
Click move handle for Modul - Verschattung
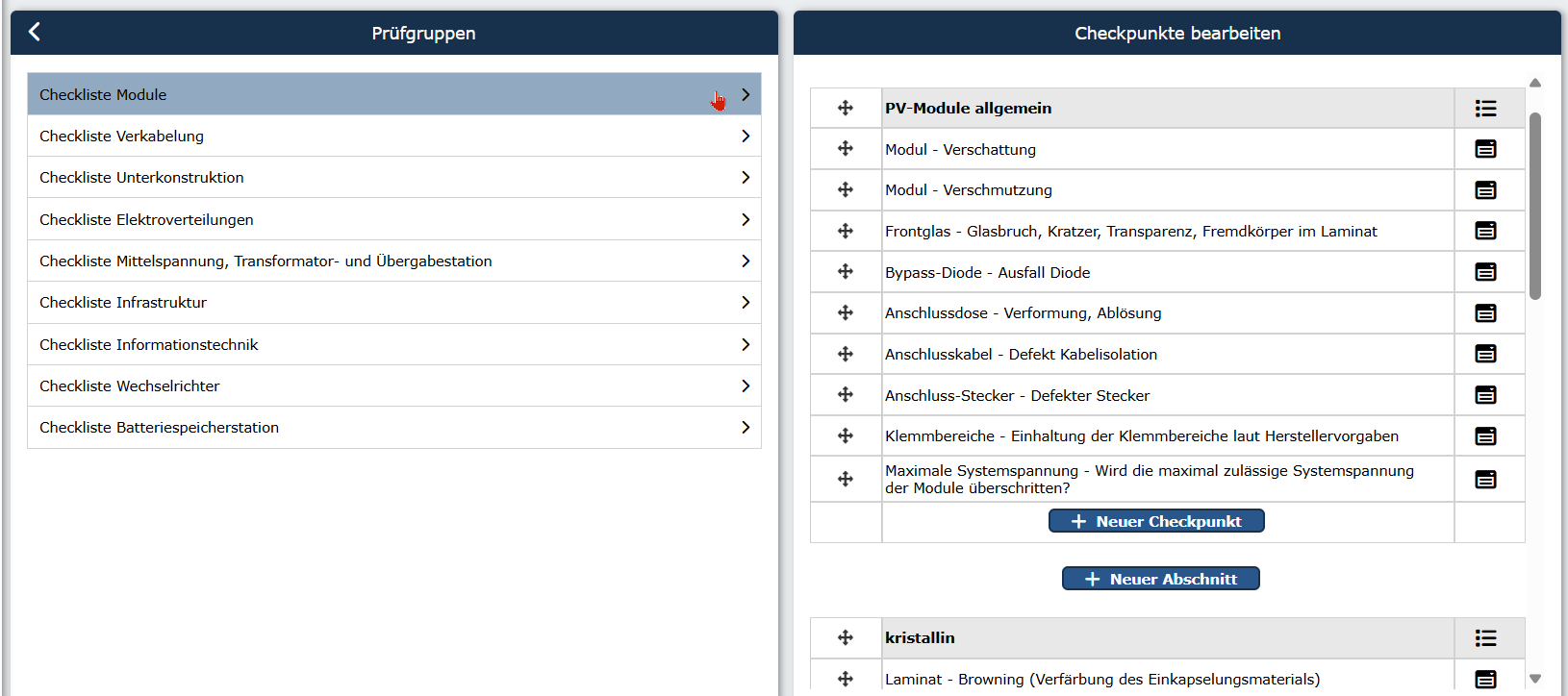pos(846,148)
